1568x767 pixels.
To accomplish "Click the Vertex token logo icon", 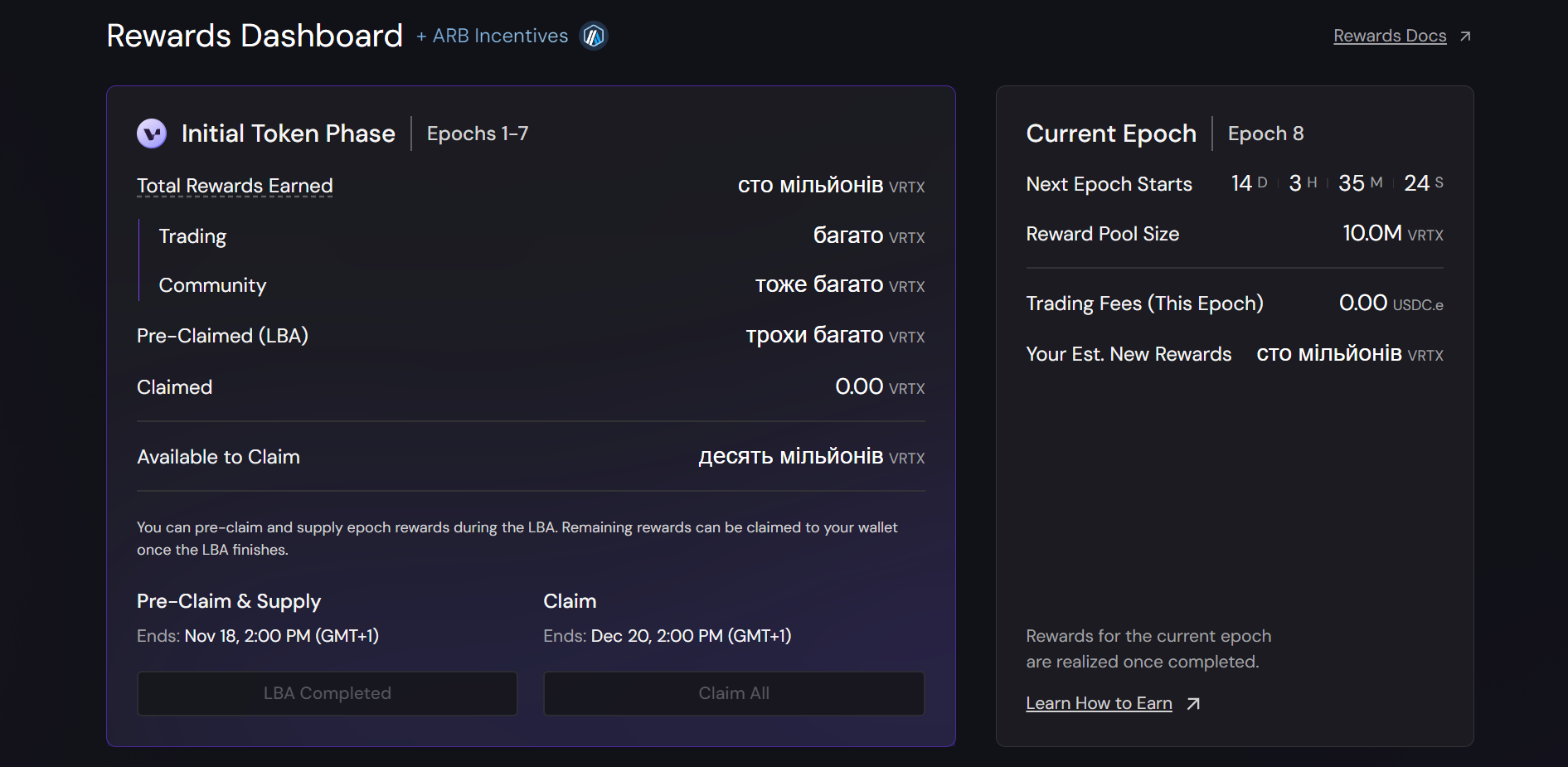I will click(x=152, y=133).
